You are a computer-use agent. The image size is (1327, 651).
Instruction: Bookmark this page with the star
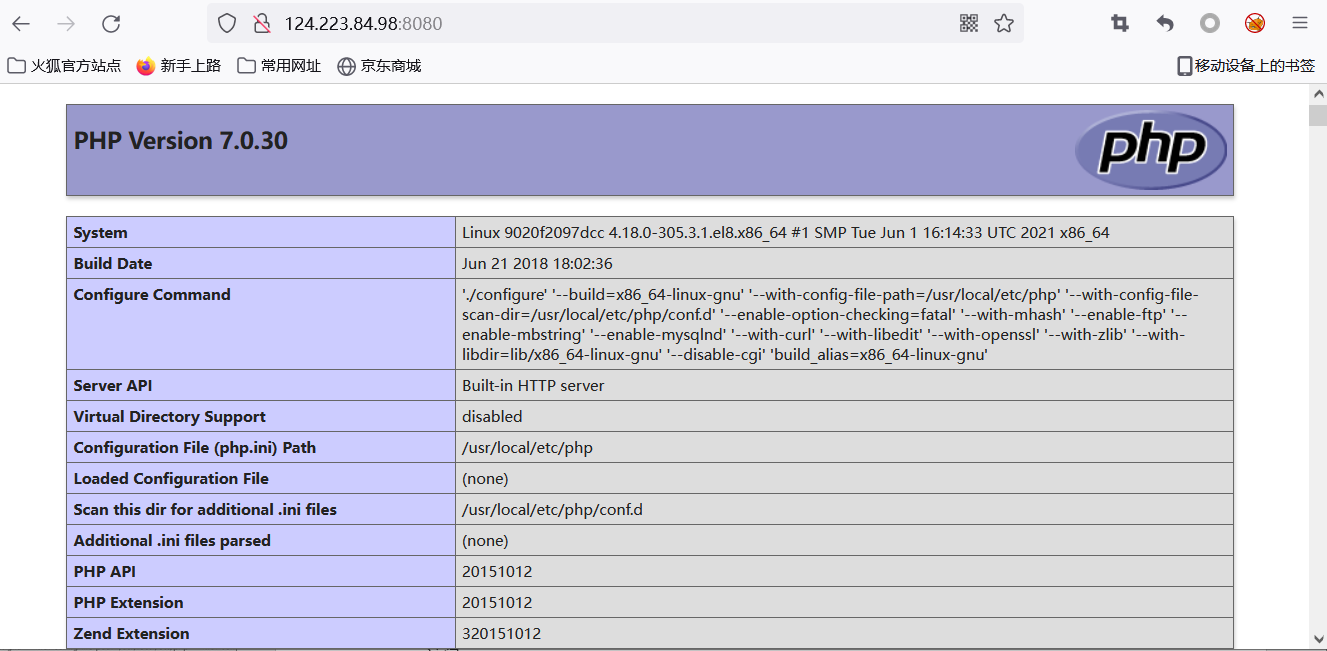point(1004,23)
